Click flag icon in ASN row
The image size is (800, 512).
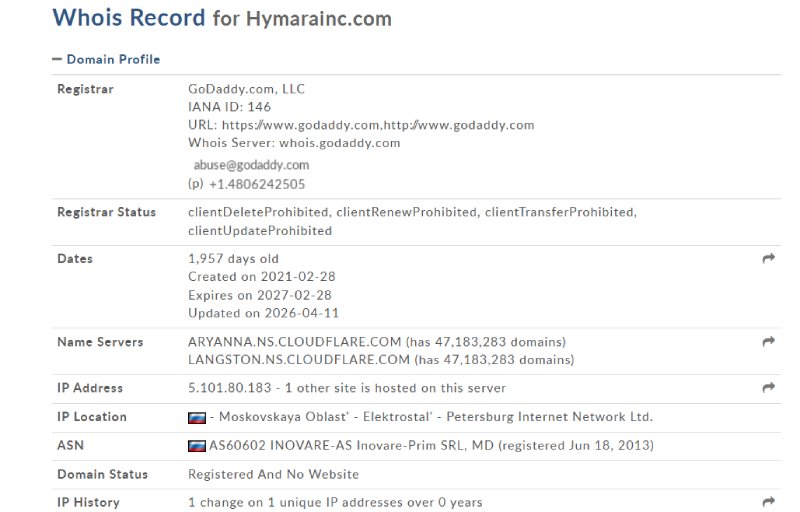[x=197, y=446]
